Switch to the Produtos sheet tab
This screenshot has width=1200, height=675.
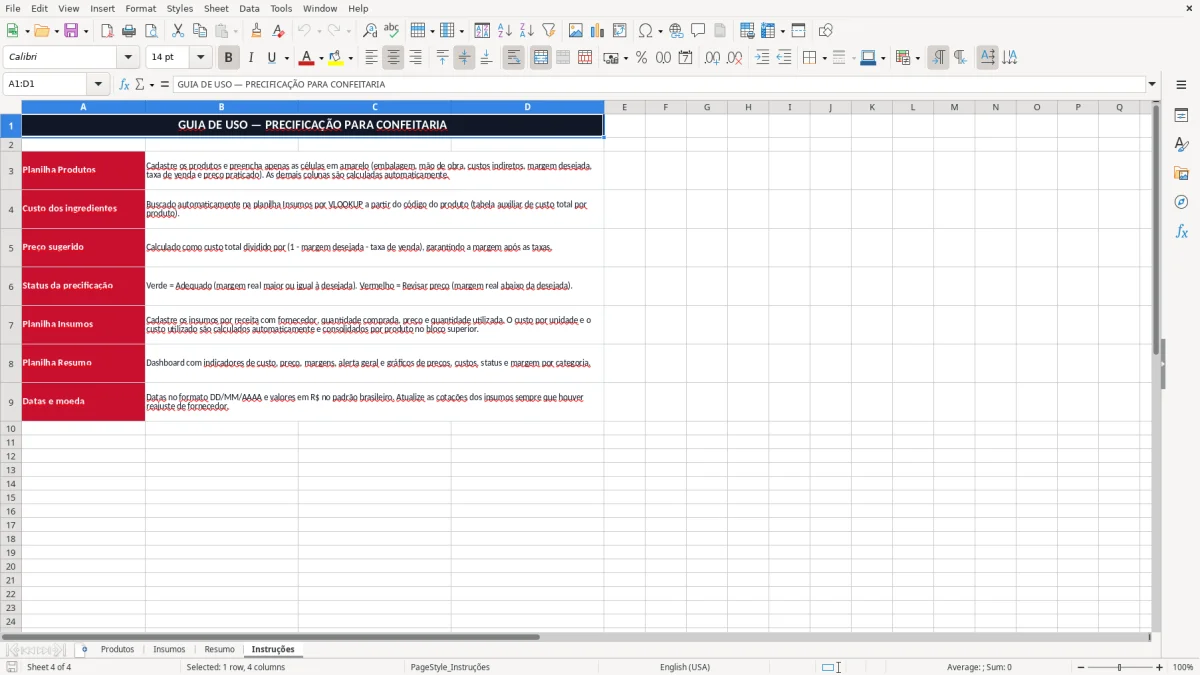117,650
